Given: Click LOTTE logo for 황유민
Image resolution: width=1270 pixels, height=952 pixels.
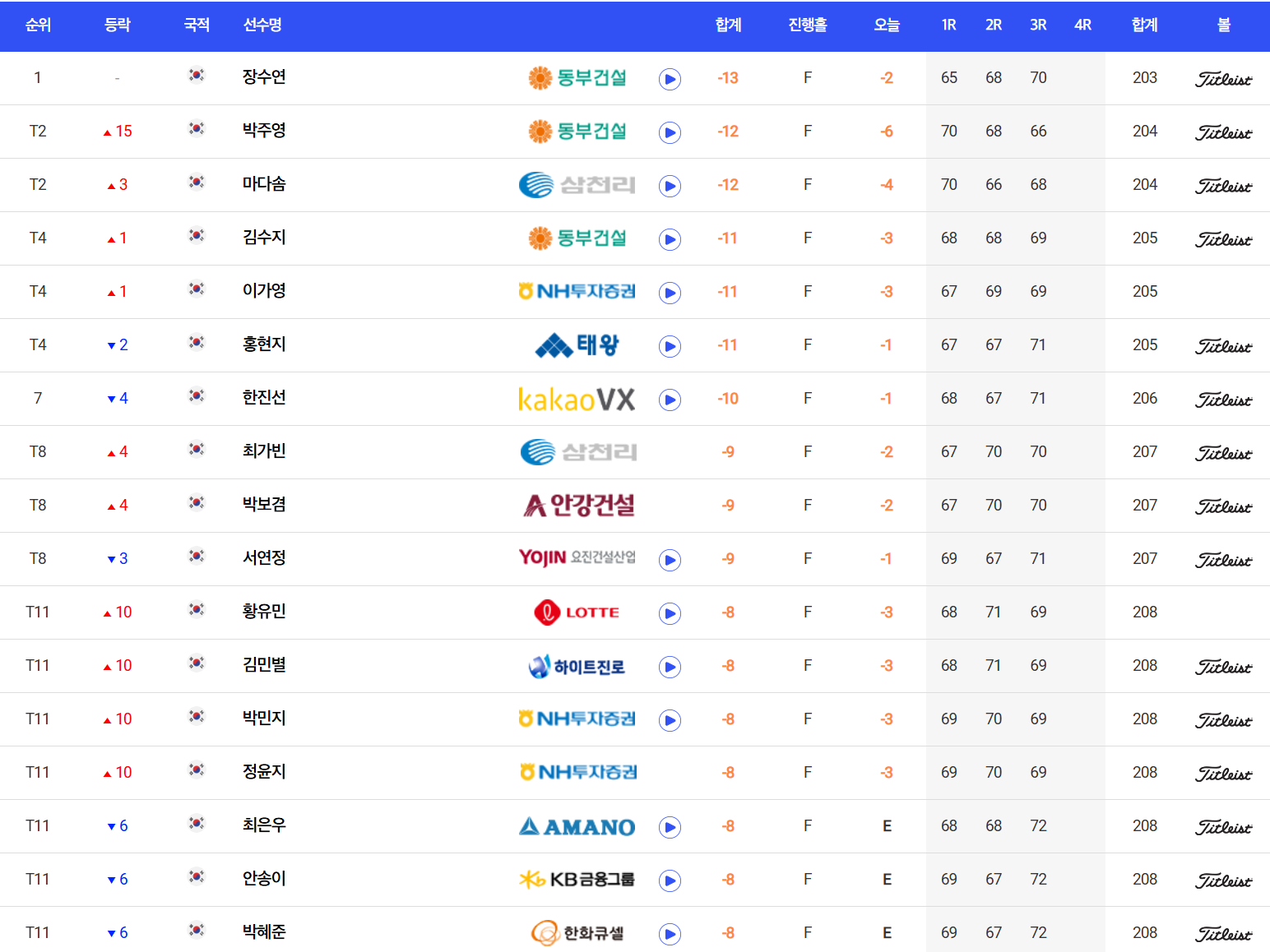Looking at the screenshot, I should 577,612.
